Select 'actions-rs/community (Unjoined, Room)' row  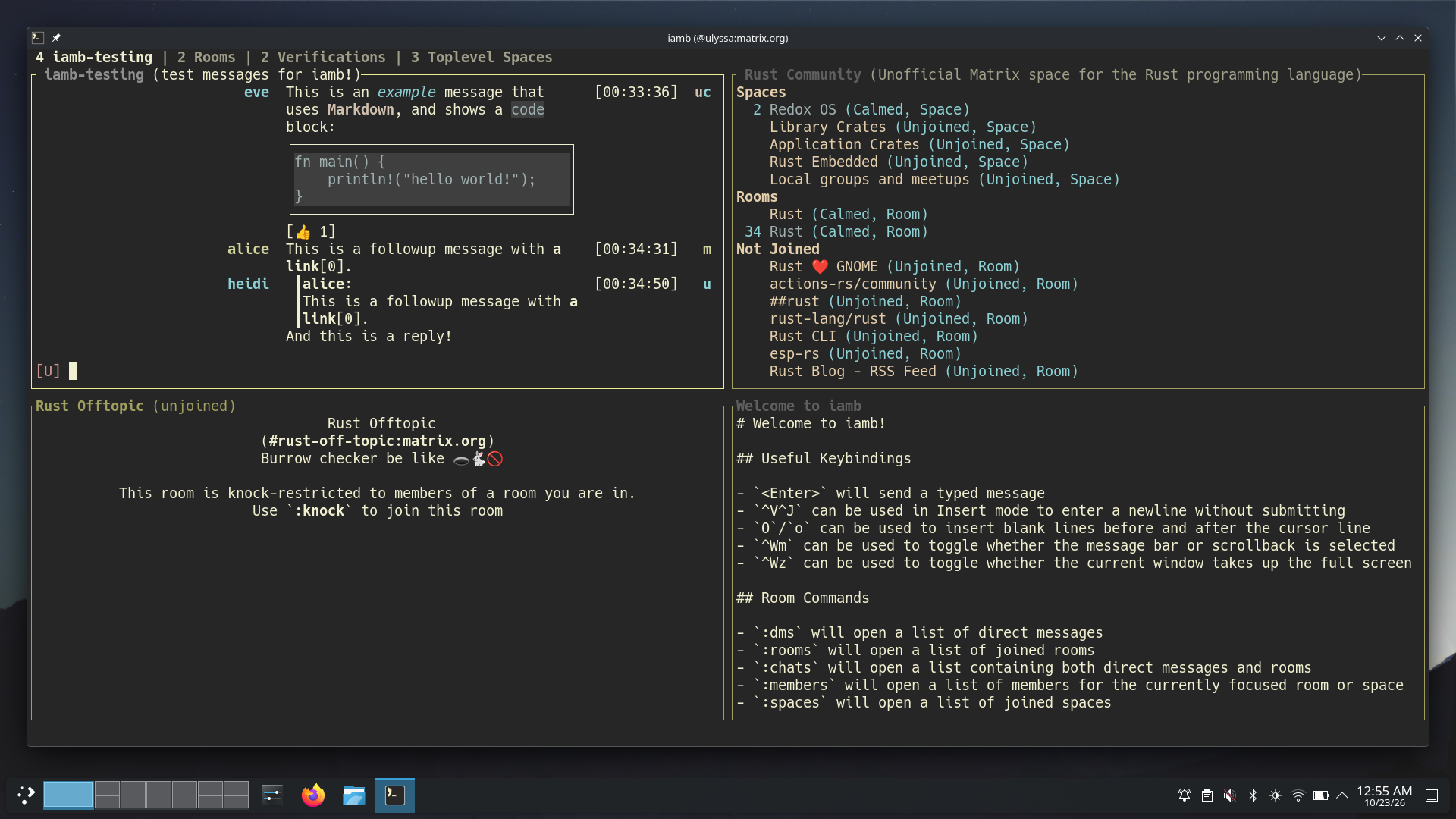pos(924,284)
